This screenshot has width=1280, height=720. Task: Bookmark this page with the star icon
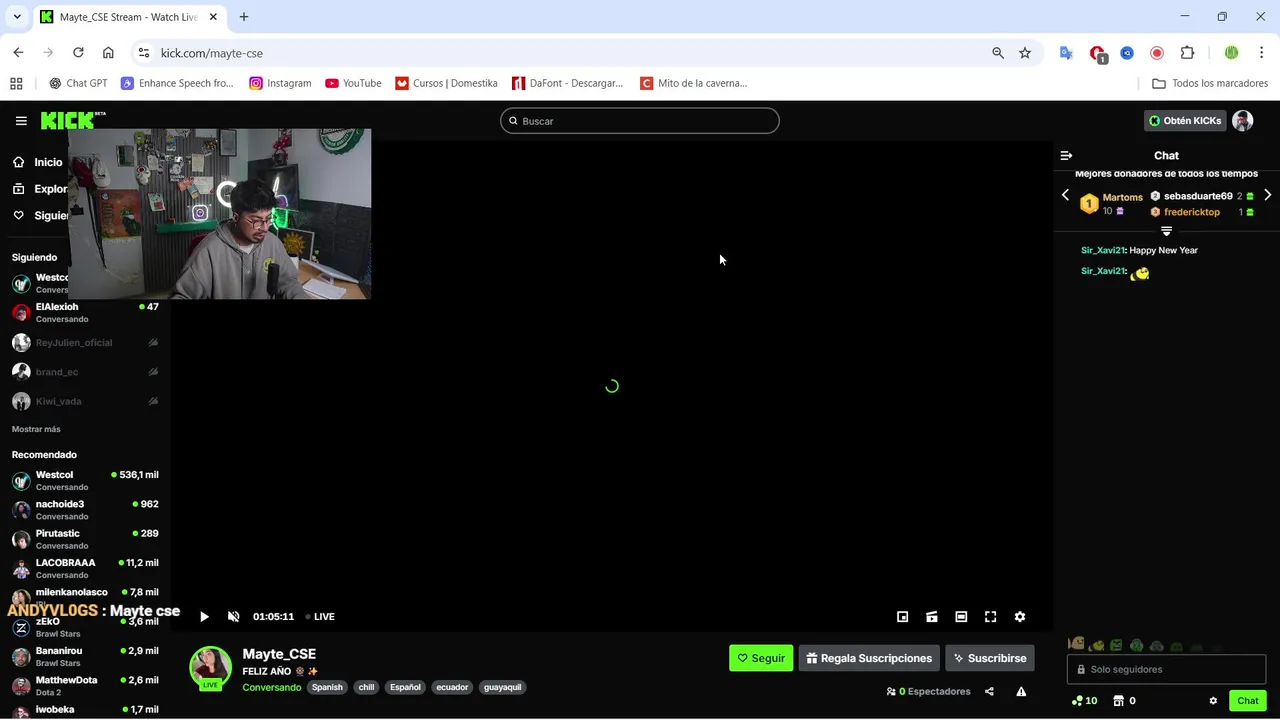click(1025, 53)
